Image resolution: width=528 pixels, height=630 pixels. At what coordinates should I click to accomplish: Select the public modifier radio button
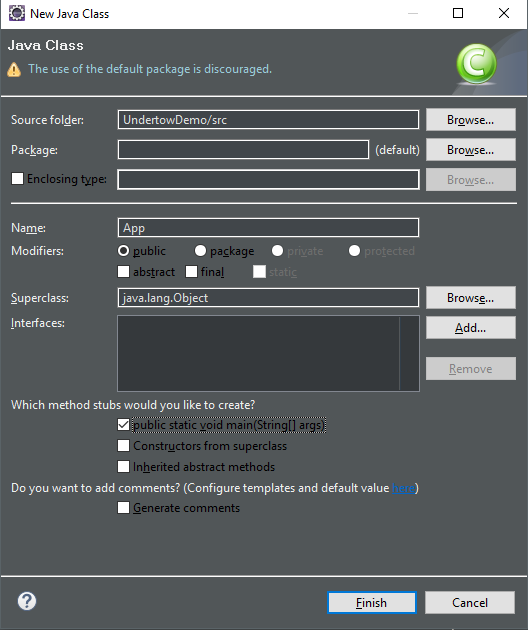coord(123,251)
